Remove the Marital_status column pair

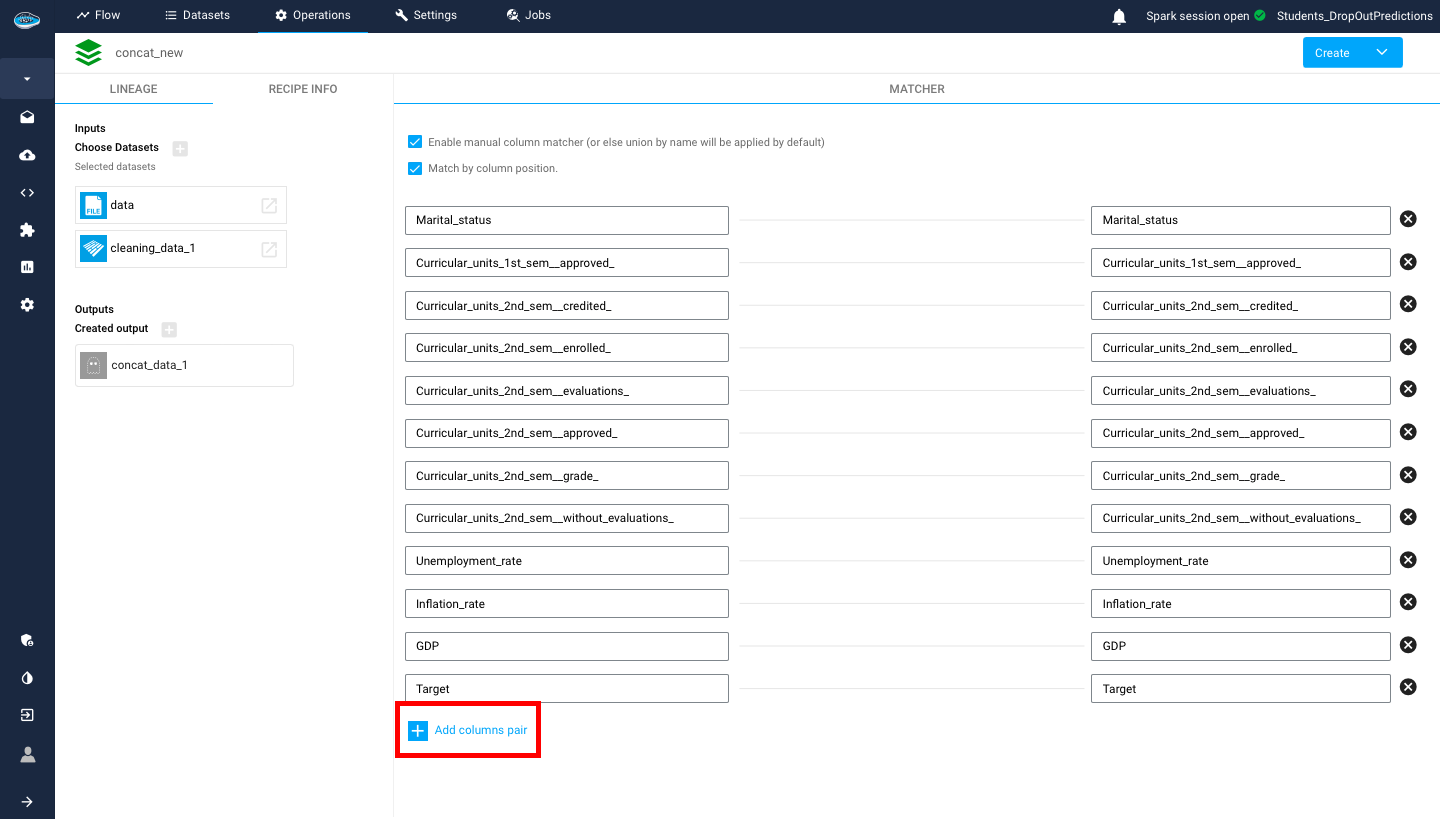[x=1408, y=219]
